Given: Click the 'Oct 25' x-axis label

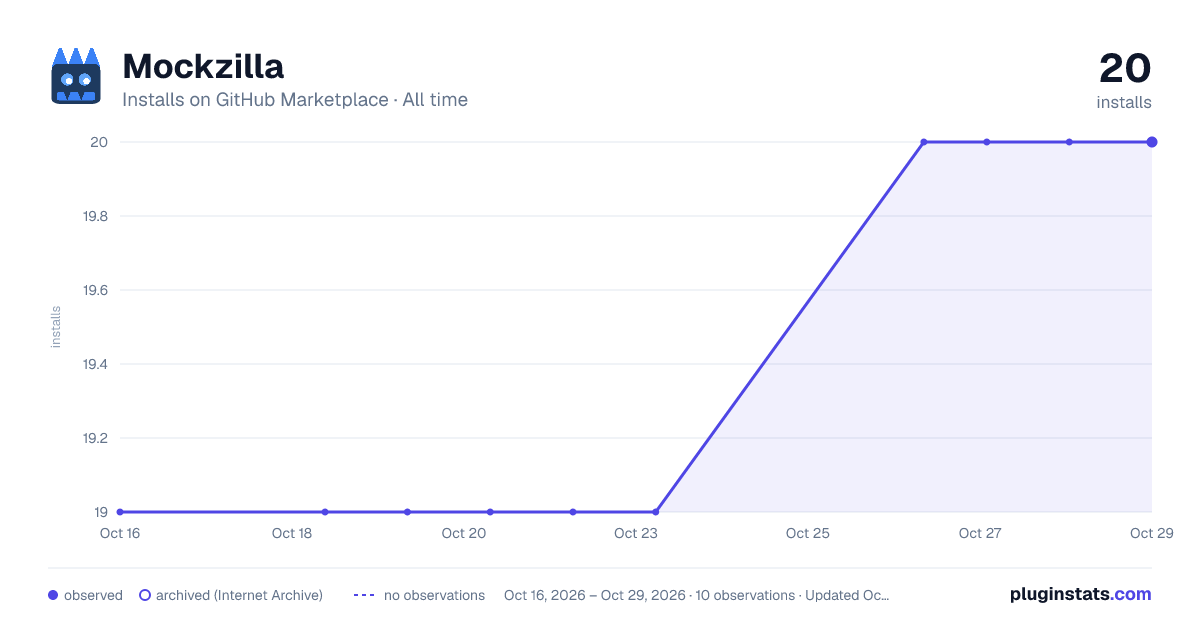Looking at the screenshot, I should pos(808,533).
